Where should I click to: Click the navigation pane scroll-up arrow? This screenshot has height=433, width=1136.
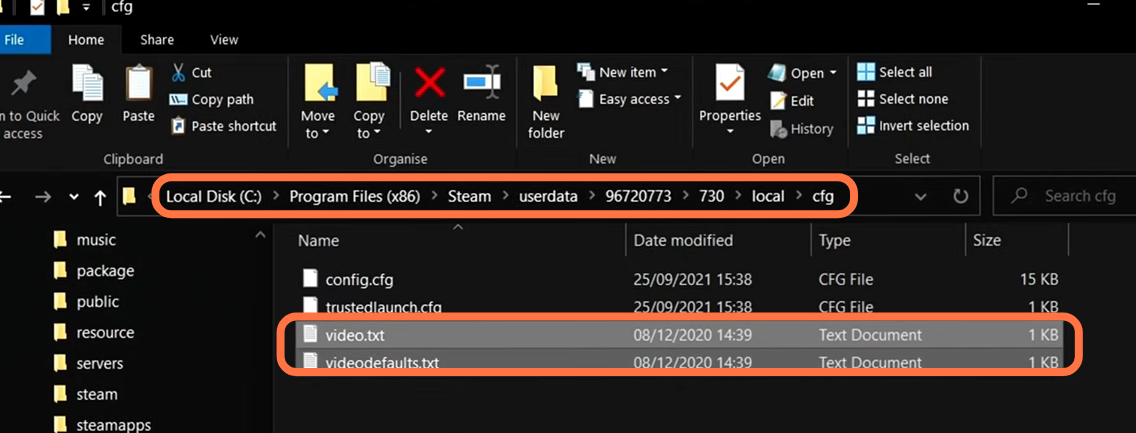coord(259,236)
